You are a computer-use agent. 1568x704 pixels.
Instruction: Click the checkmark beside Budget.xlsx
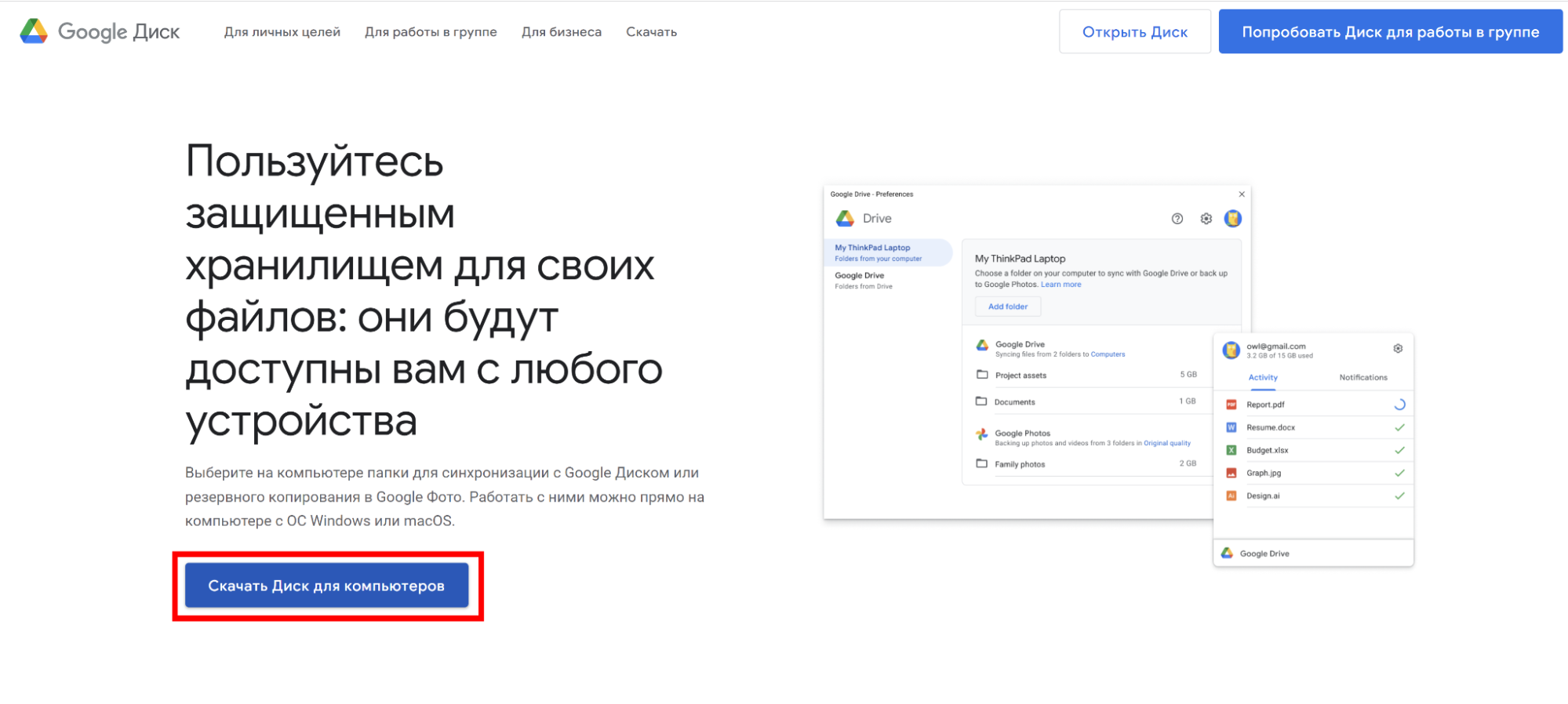(x=1399, y=450)
